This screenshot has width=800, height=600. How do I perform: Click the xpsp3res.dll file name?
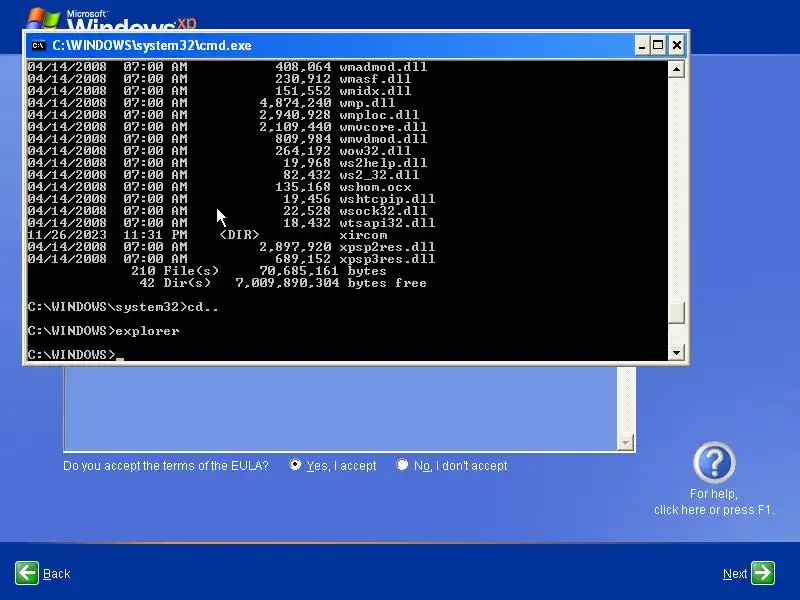[387, 259]
